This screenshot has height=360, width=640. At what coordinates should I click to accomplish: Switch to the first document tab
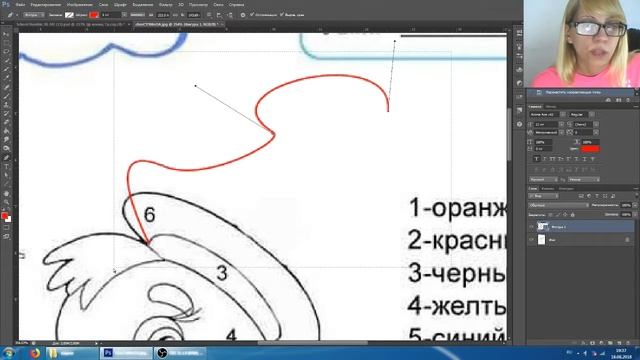click(71, 24)
